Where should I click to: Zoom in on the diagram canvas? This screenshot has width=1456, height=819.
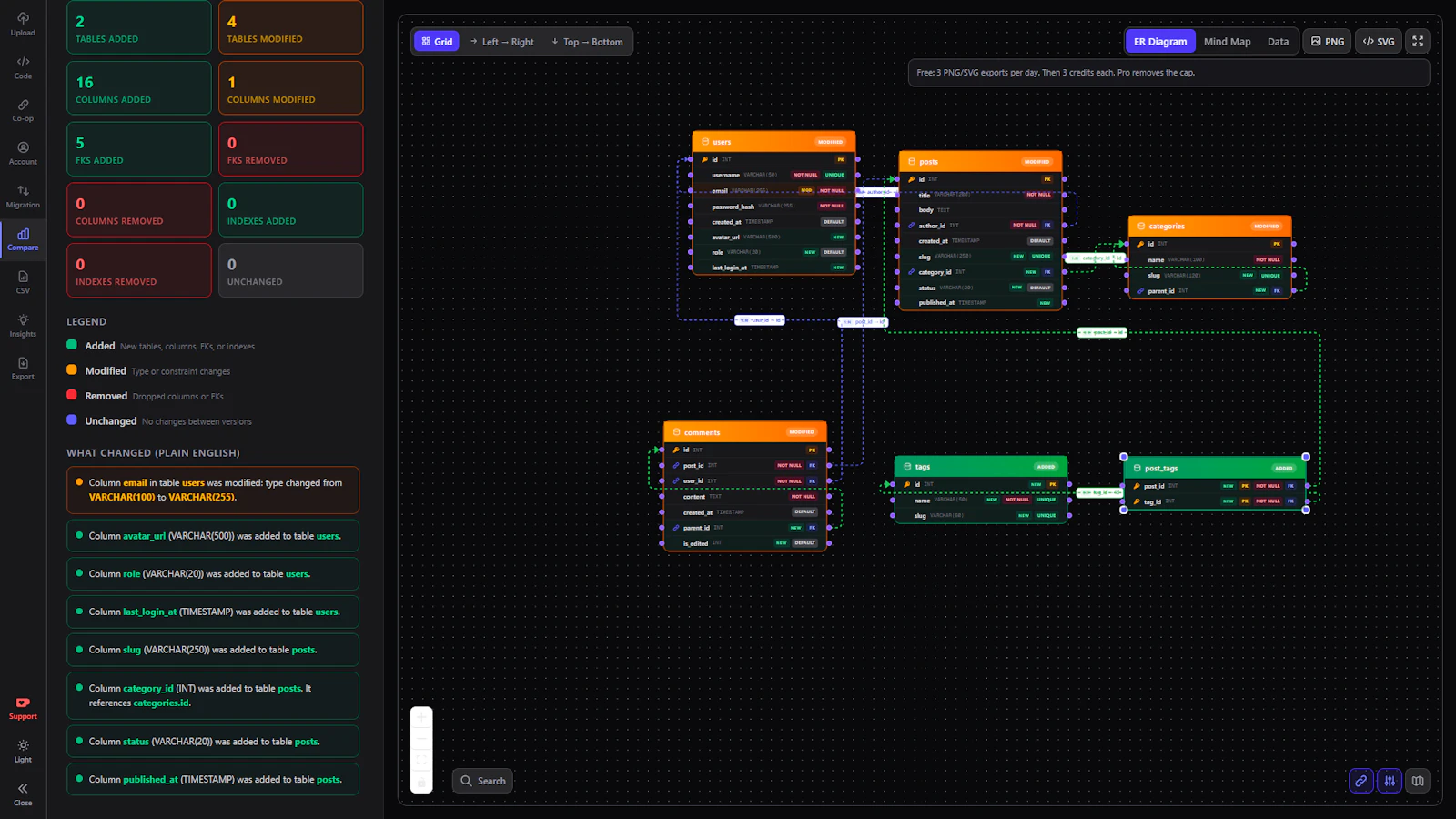pyautogui.click(x=421, y=718)
